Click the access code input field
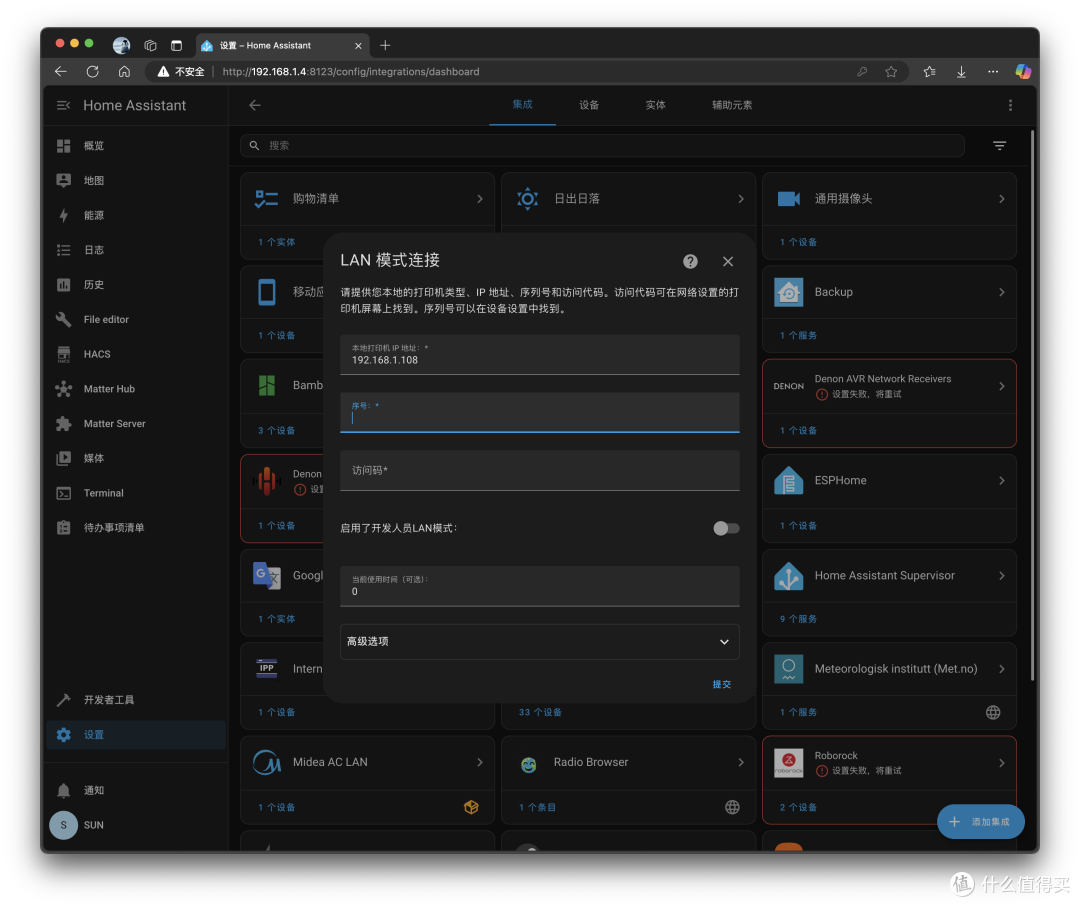This screenshot has width=1080, height=907. point(539,470)
